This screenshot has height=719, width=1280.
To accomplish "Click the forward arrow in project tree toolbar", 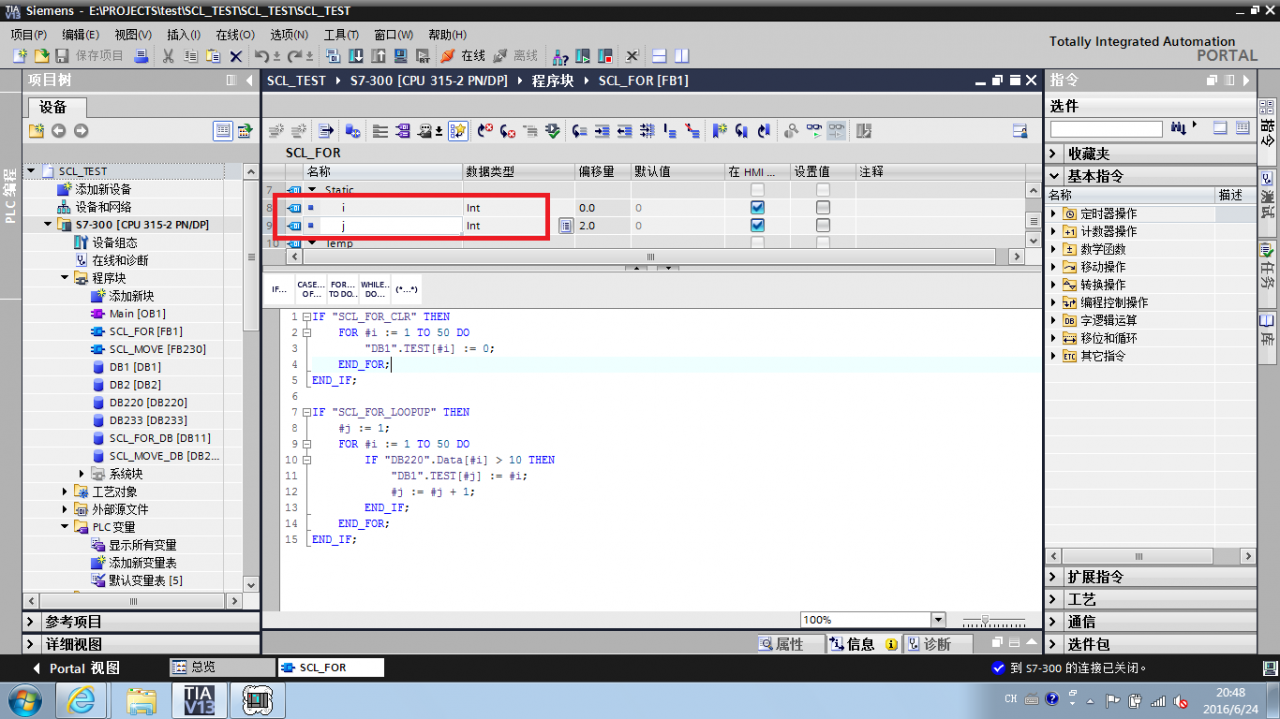I will point(81,131).
